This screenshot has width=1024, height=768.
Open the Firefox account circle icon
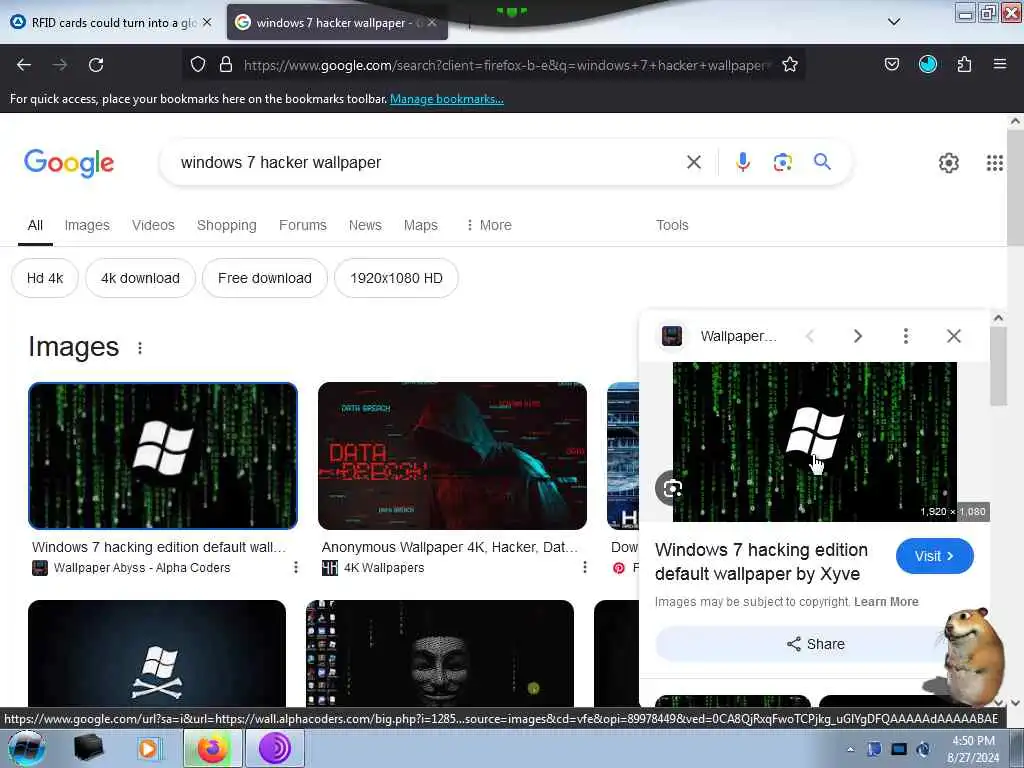coord(928,64)
